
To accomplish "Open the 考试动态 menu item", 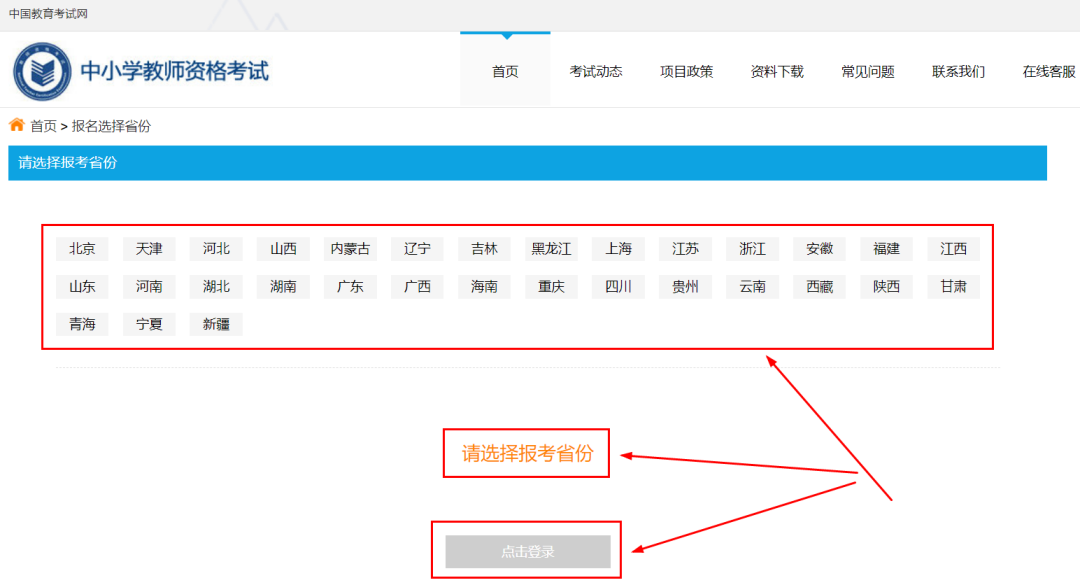I will 596,71.
